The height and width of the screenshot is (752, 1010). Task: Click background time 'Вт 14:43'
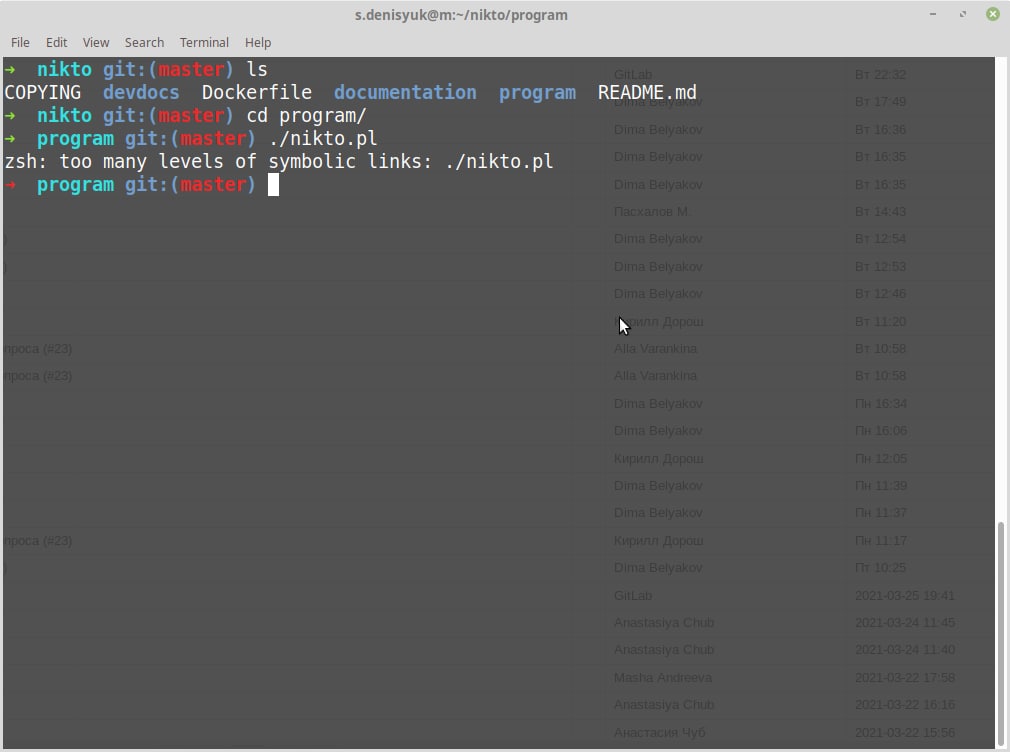coord(880,211)
